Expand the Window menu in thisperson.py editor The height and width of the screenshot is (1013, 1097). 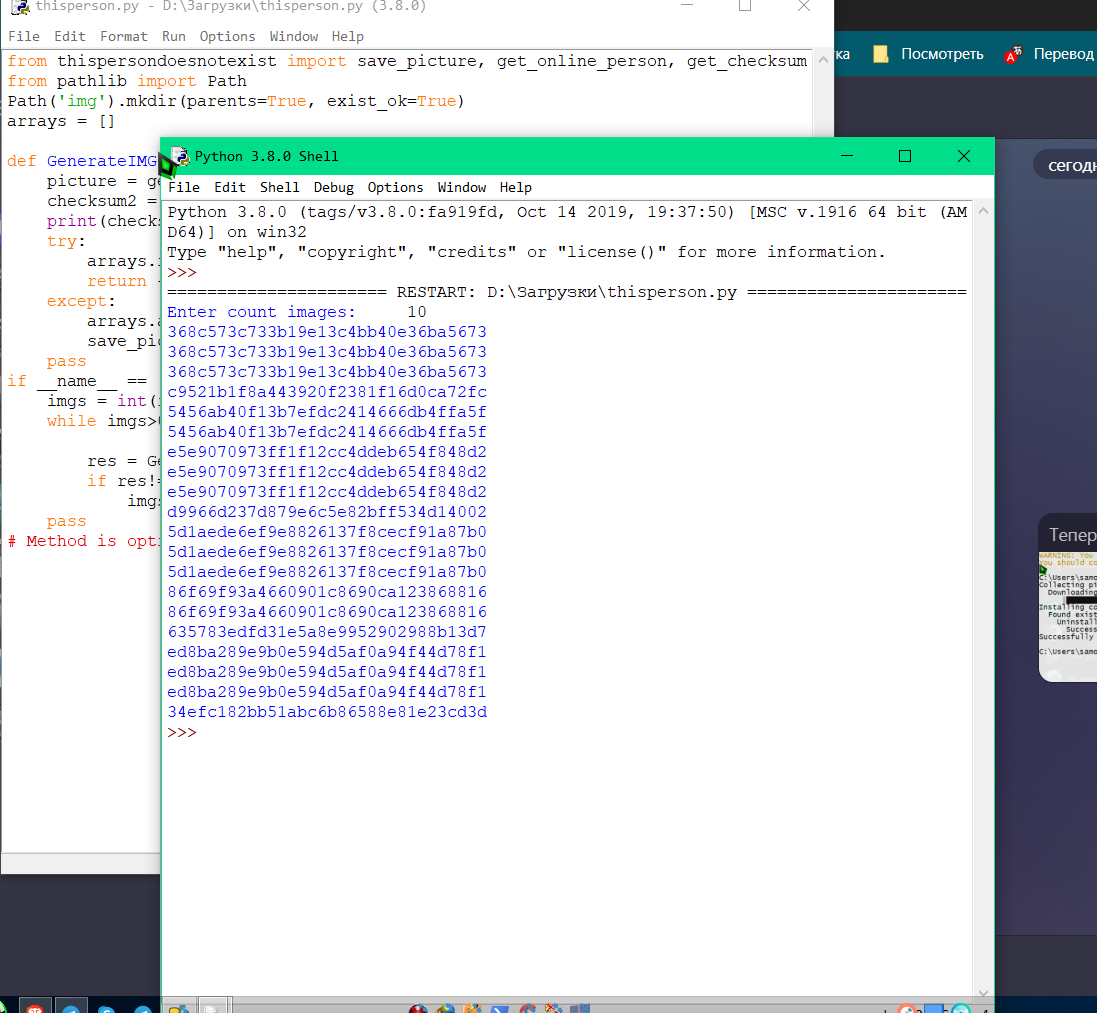point(294,36)
